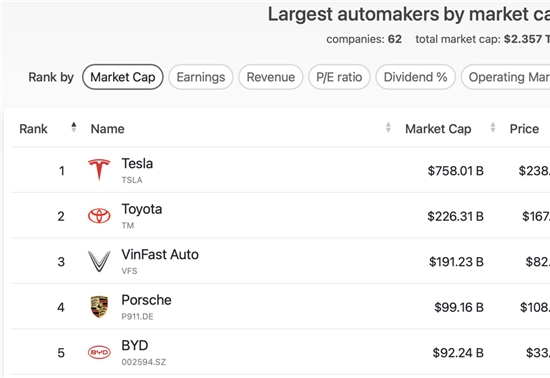Sort table using Rank column arrows
The height and width of the screenshot is (378, 550).
pos(74,127)
